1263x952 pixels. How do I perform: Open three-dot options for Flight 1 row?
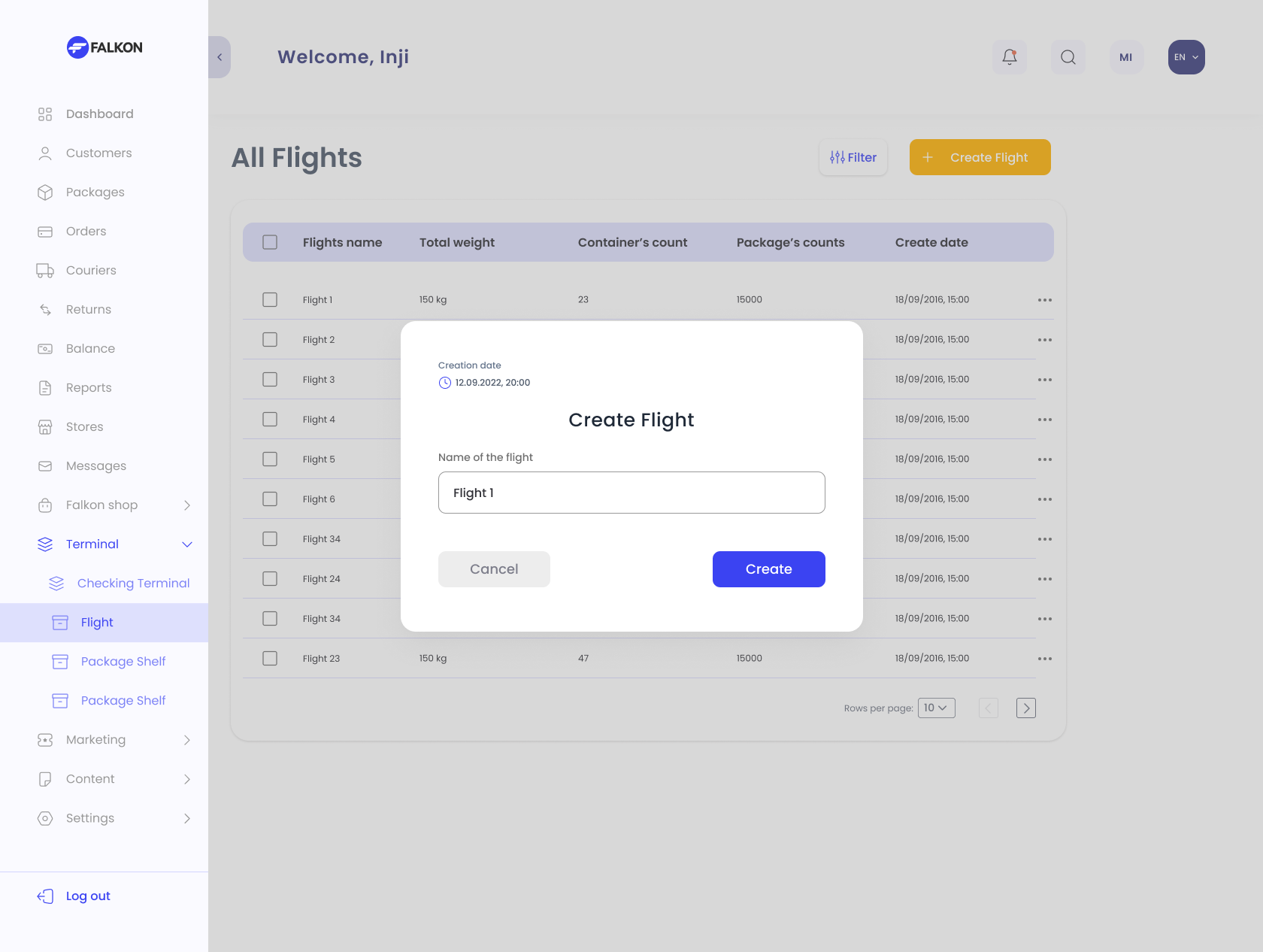click(1044, 300)
